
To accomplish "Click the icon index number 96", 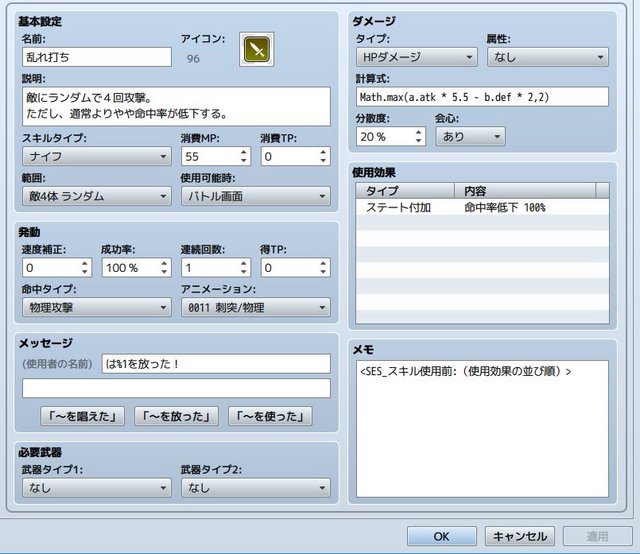I will [x=193, y=58].
